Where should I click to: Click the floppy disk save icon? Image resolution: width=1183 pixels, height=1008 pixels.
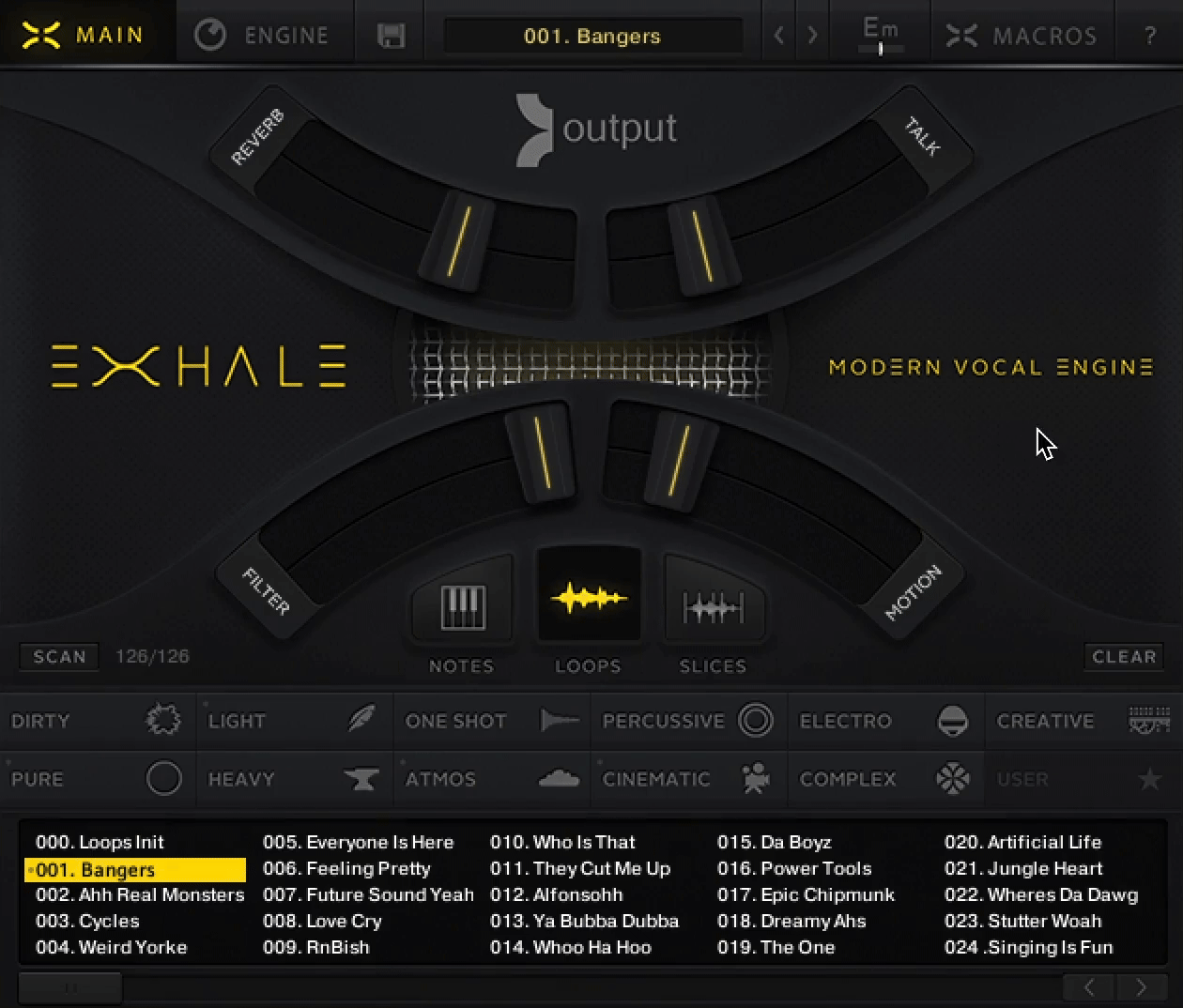click(x=391, y=36)
